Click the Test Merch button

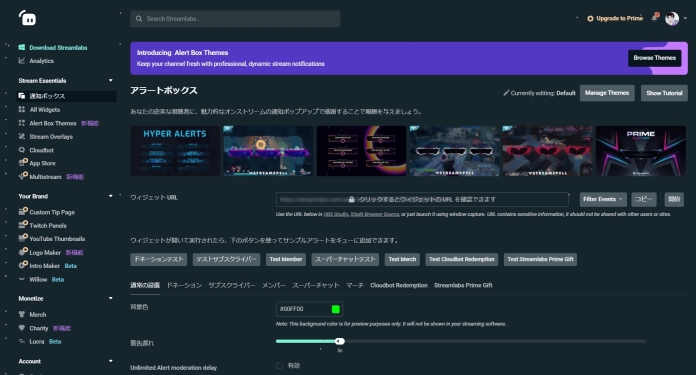pyautogui.click(x=402, y=259)
